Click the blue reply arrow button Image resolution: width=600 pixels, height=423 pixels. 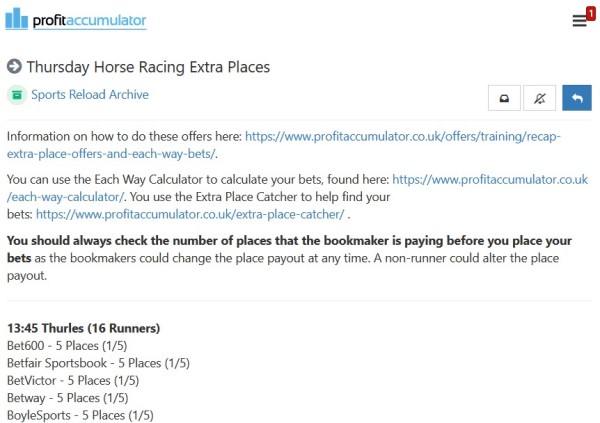click(577, 97)
